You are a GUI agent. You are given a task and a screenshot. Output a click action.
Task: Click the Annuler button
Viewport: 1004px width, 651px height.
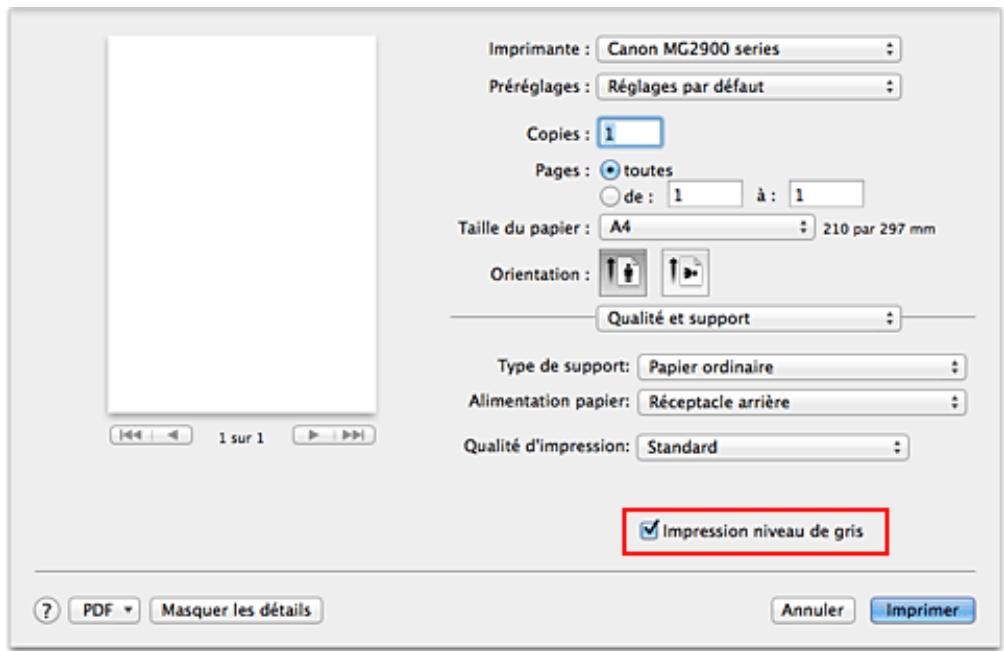point(813,610)
